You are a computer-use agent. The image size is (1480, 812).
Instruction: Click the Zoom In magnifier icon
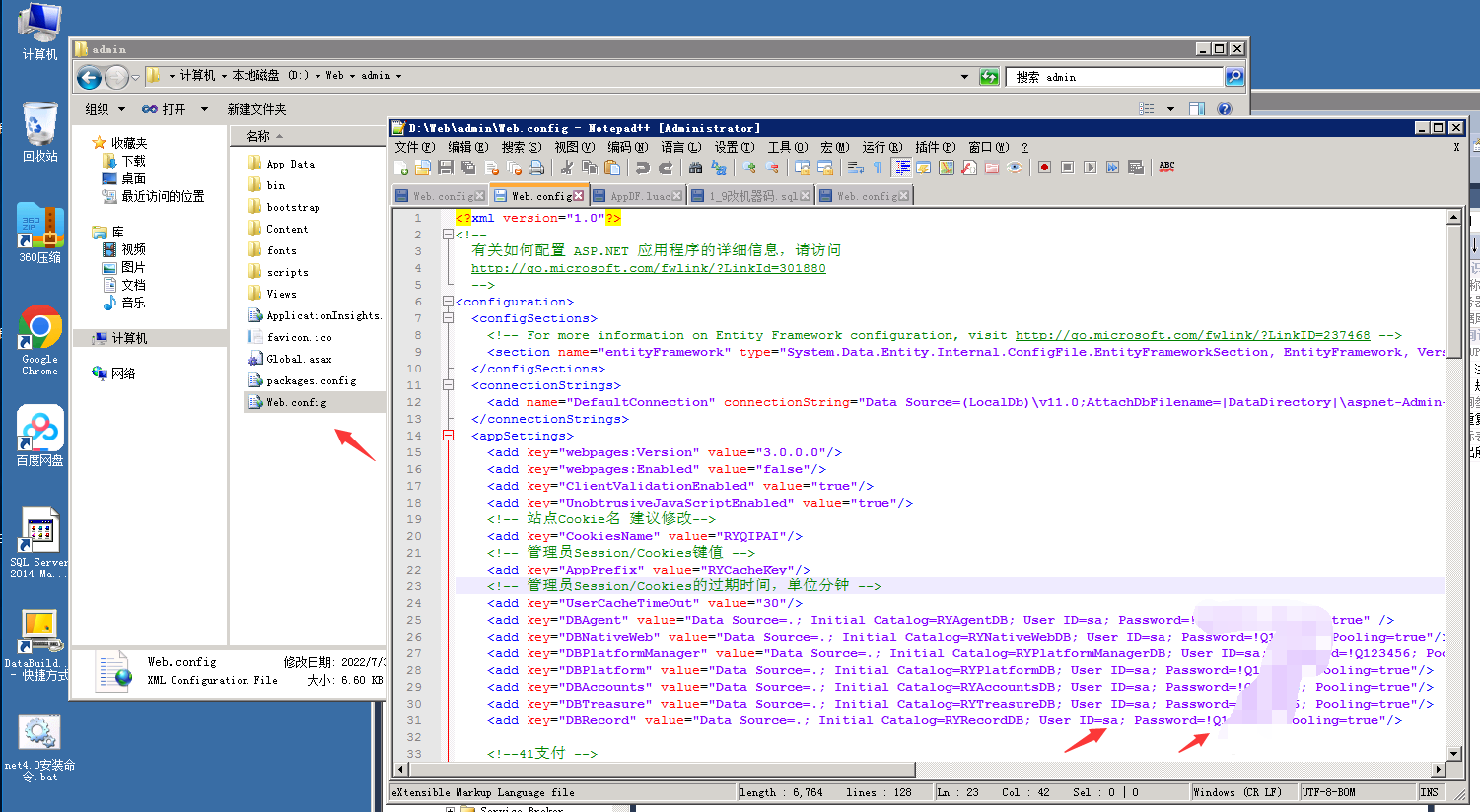tap(749, 168)
